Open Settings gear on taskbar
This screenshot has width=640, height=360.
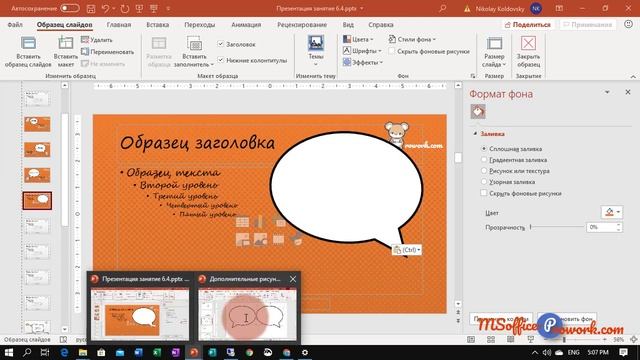(305, 352)
